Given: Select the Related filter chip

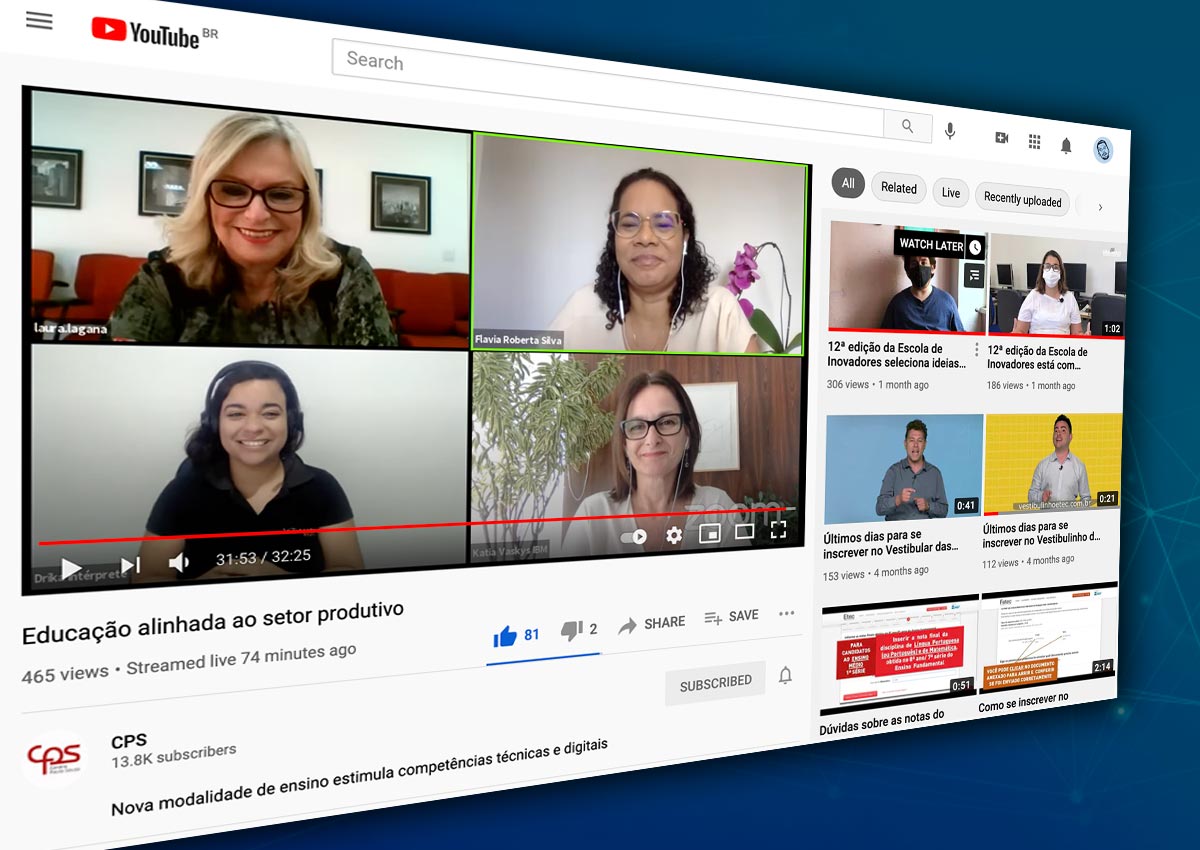Looking at the screenshot, I should coord(898,188).
